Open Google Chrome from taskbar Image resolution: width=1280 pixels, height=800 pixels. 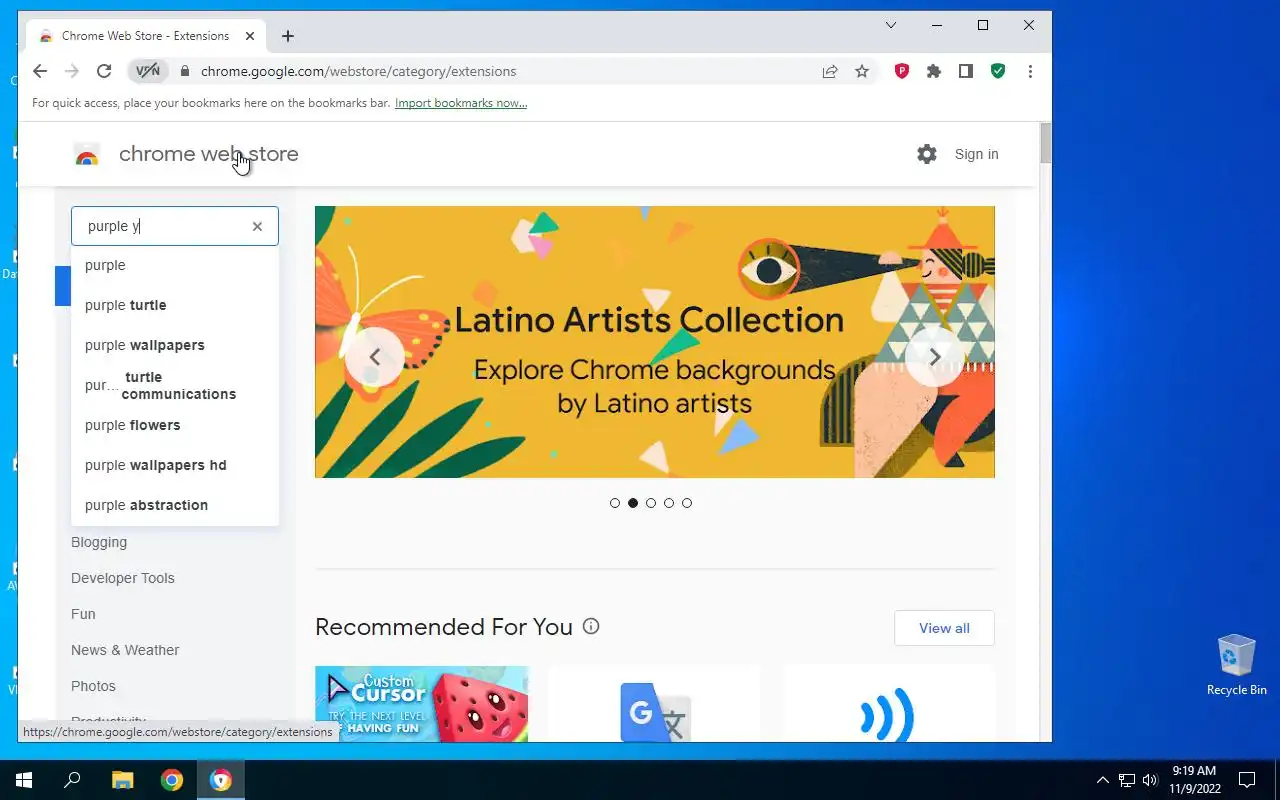click(x=172, y=780)
